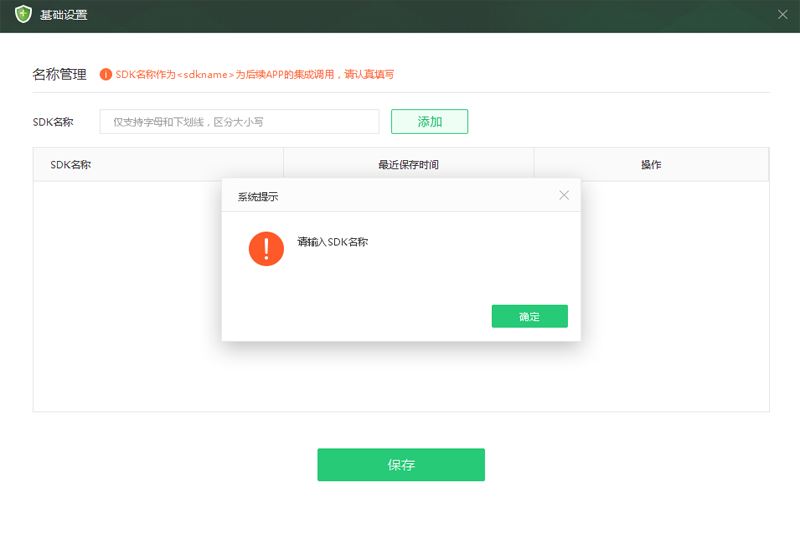The image size is (800, 533).
Task: Click the 请输入SDK名称 message text
Action: coord(333,242)
